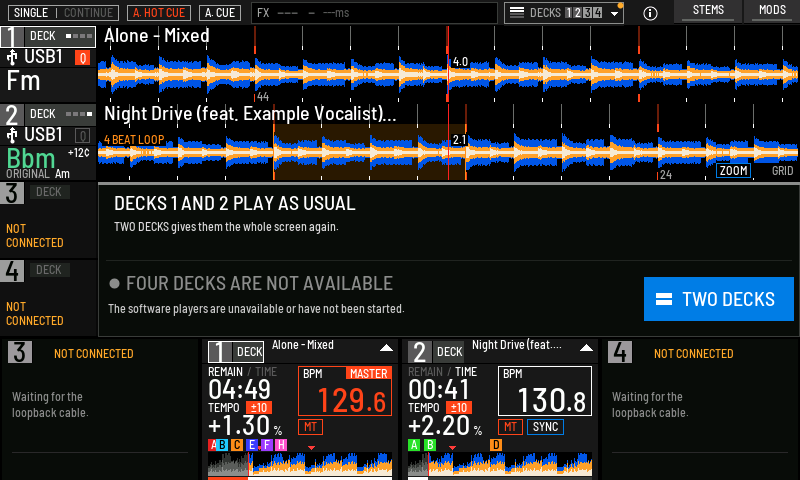
Task: Click deck 1 number icon in bottom panel
Action: pos(220,352)
